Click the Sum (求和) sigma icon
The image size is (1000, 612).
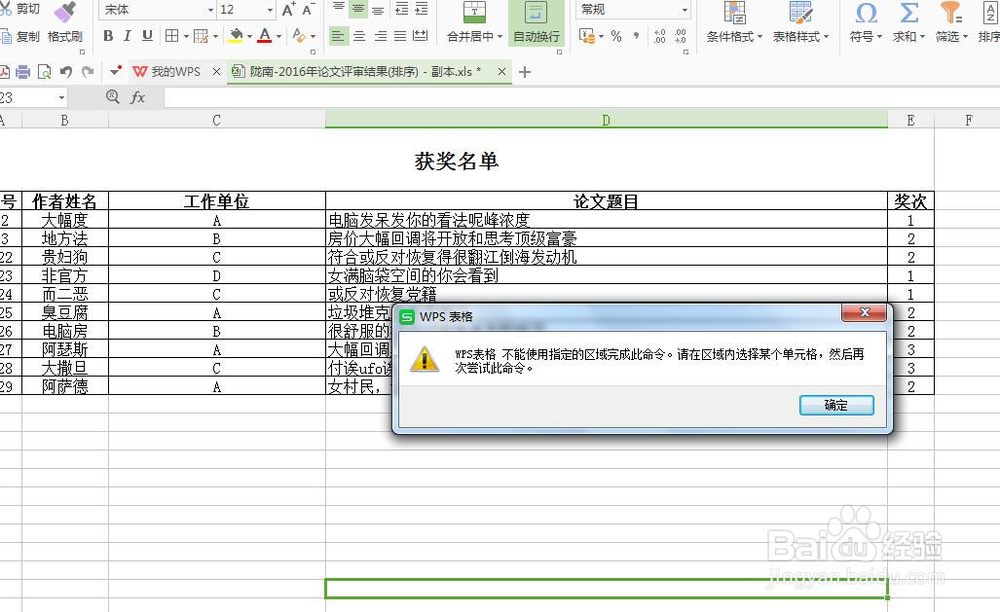pos(908,23)
